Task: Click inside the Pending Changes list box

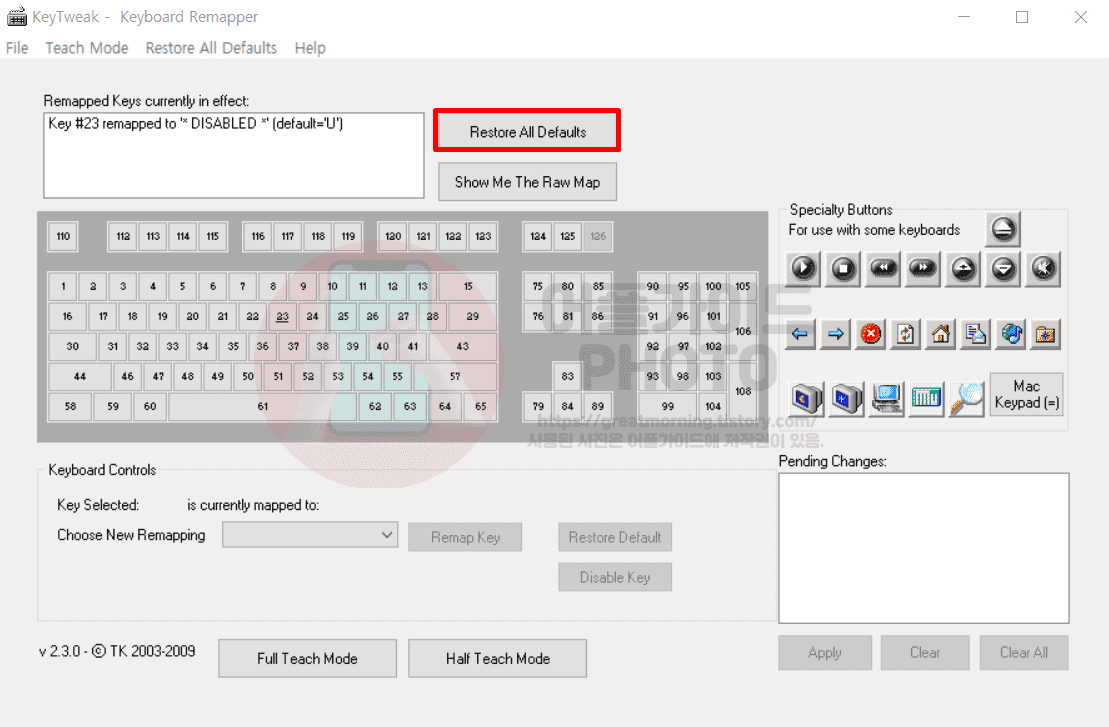Action: coord(924,548)
